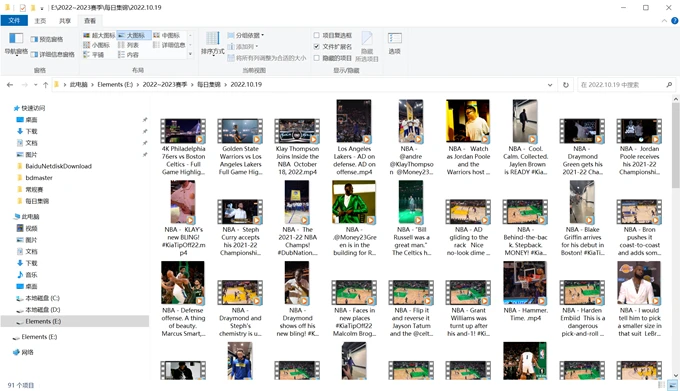Viewport: 680px width, 391px height.
Task: Enable the 项目复选框 item check boxes option
Action: pos(333,36)
